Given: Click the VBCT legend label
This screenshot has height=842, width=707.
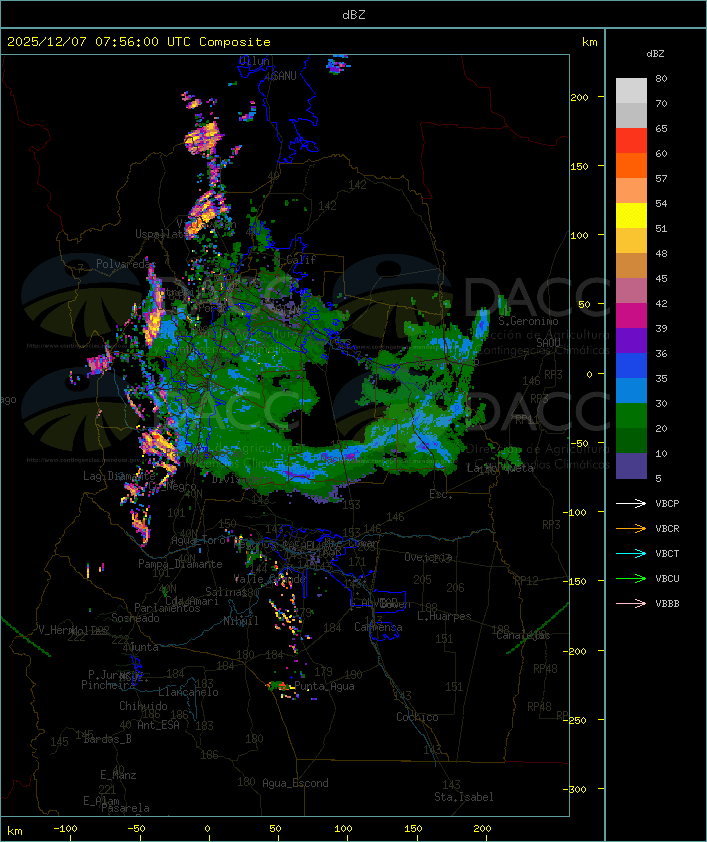Looking at the screenshot, I should pos(667,553).
